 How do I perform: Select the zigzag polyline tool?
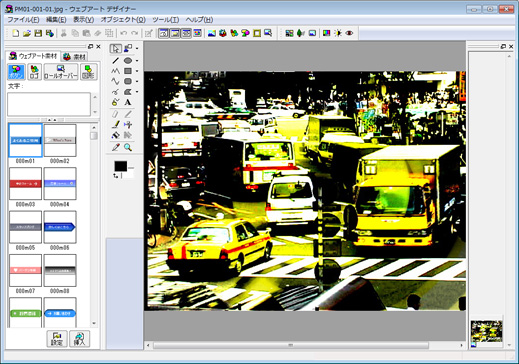click(115, 71)
